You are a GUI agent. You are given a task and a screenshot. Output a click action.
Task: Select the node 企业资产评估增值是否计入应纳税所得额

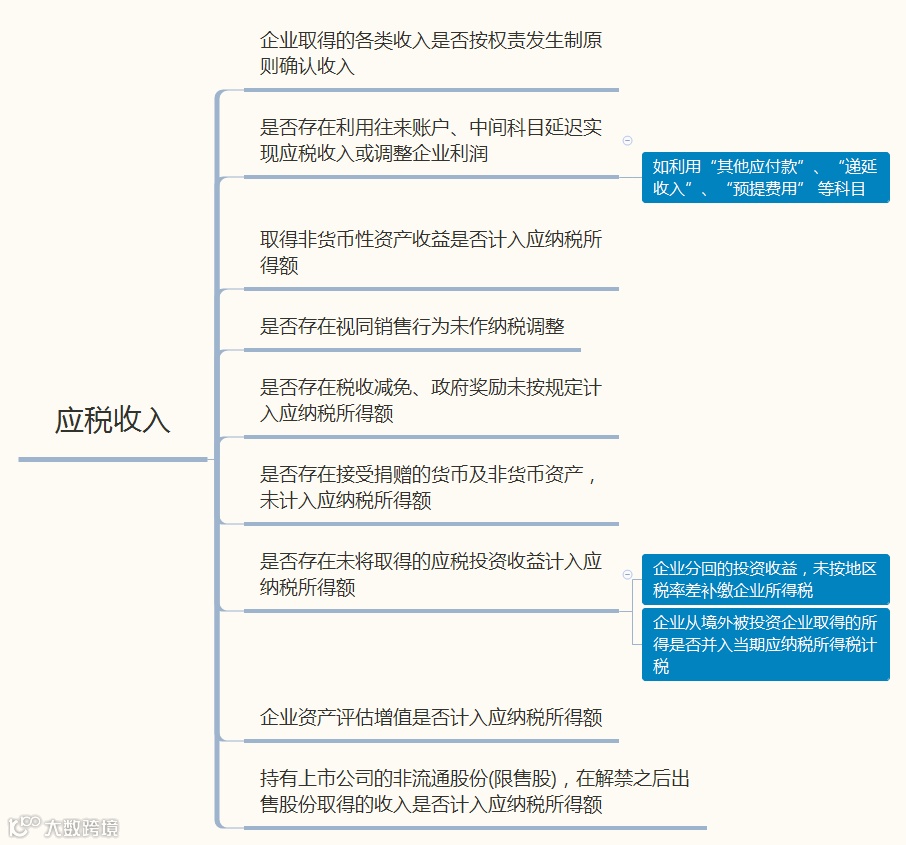431,717
